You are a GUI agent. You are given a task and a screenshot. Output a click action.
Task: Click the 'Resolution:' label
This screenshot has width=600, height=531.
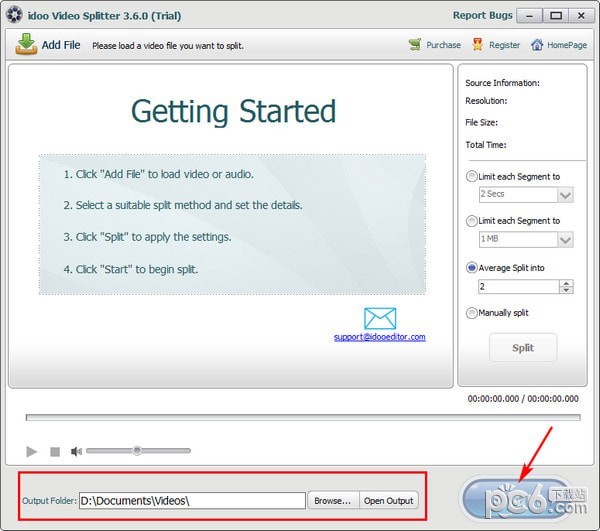(x=486, y=101)
